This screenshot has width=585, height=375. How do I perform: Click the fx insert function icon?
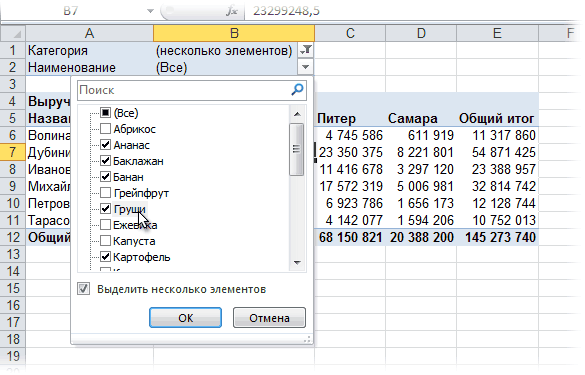click(x=232, y=11)
